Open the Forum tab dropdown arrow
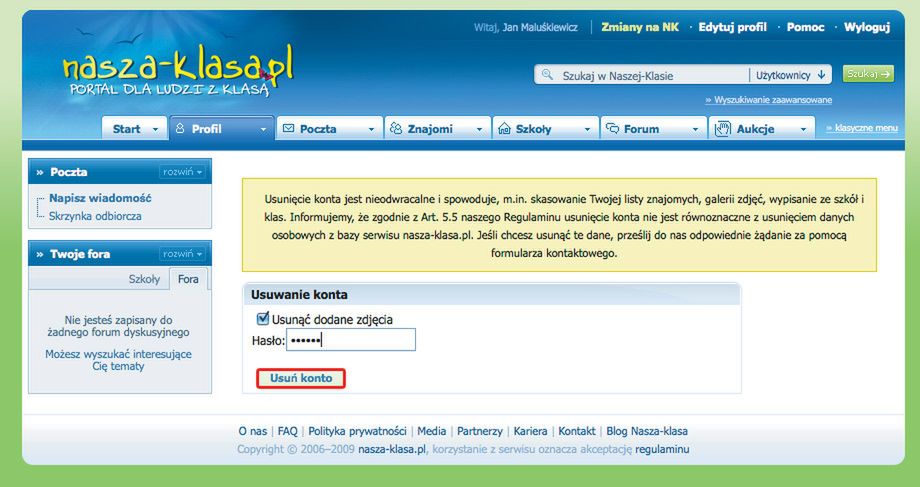This screenshot has height=487, width=920. pyautogui.click(x=695, y=130)
